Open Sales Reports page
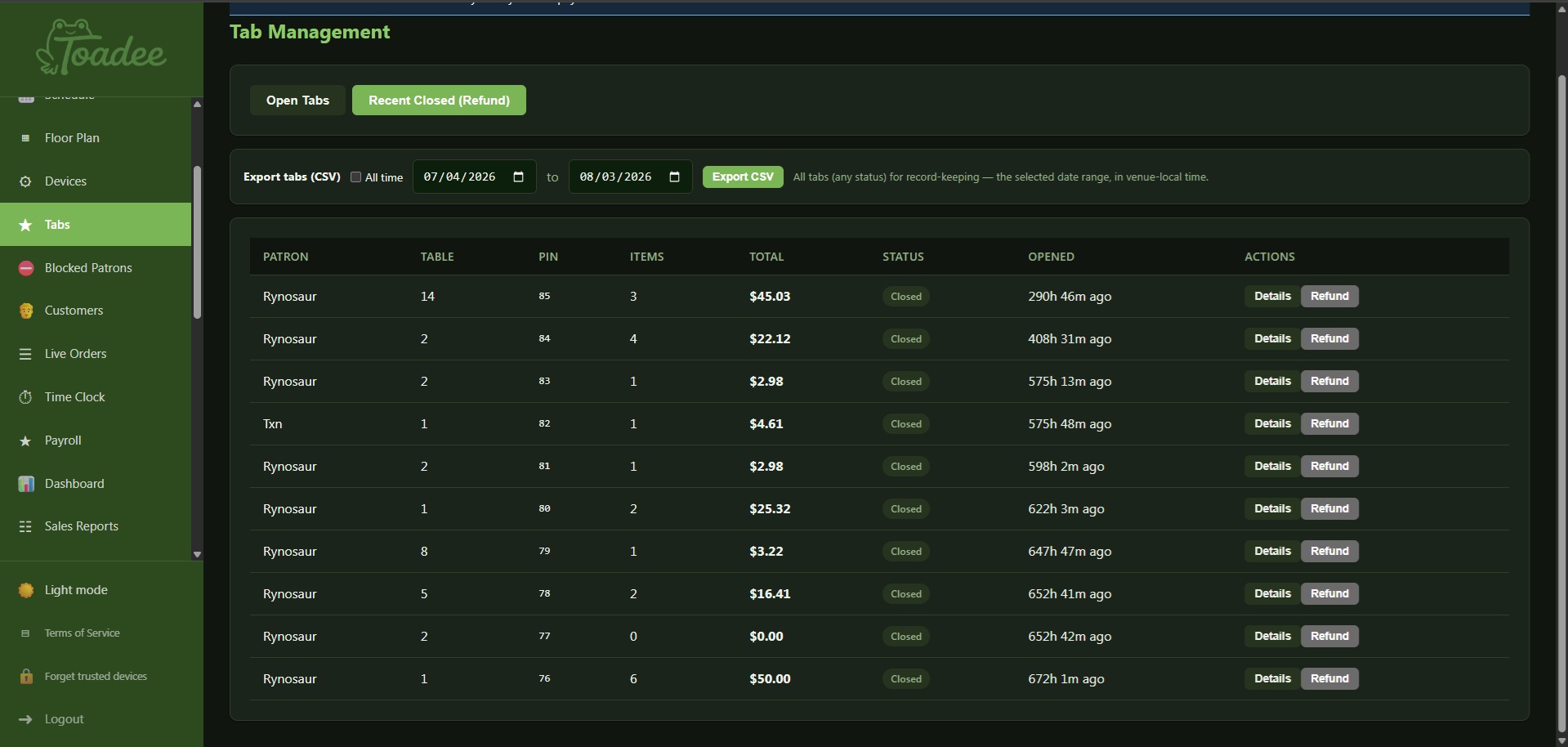The image size is (1568, 747). tap(96, 526)
